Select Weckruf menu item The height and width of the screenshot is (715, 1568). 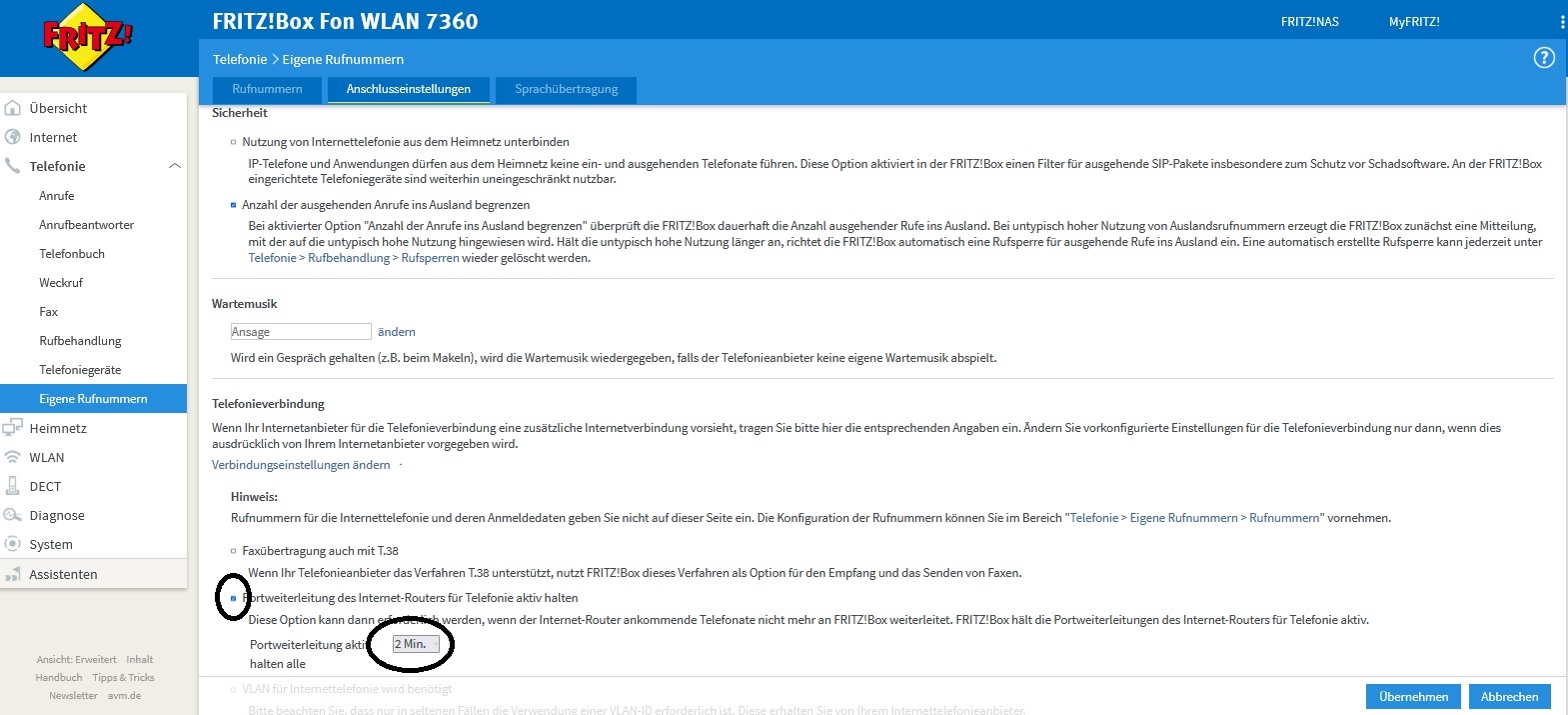coord(61,283)
